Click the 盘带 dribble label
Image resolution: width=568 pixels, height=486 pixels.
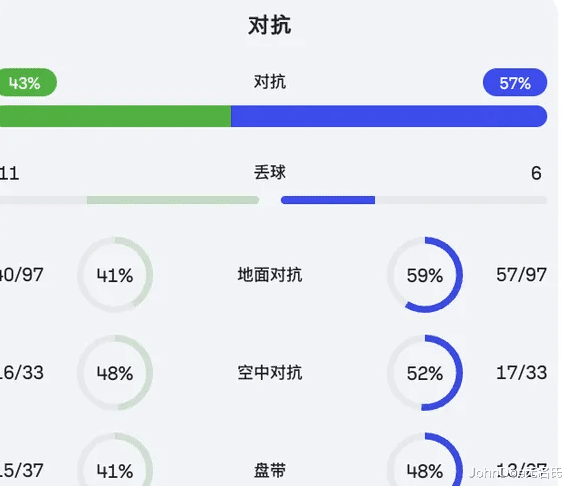[270, 470]
